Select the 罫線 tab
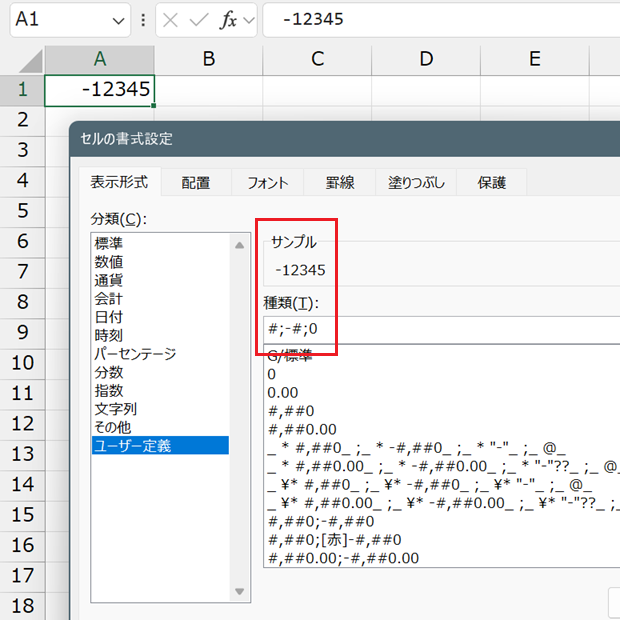 (x=340, y=183)
